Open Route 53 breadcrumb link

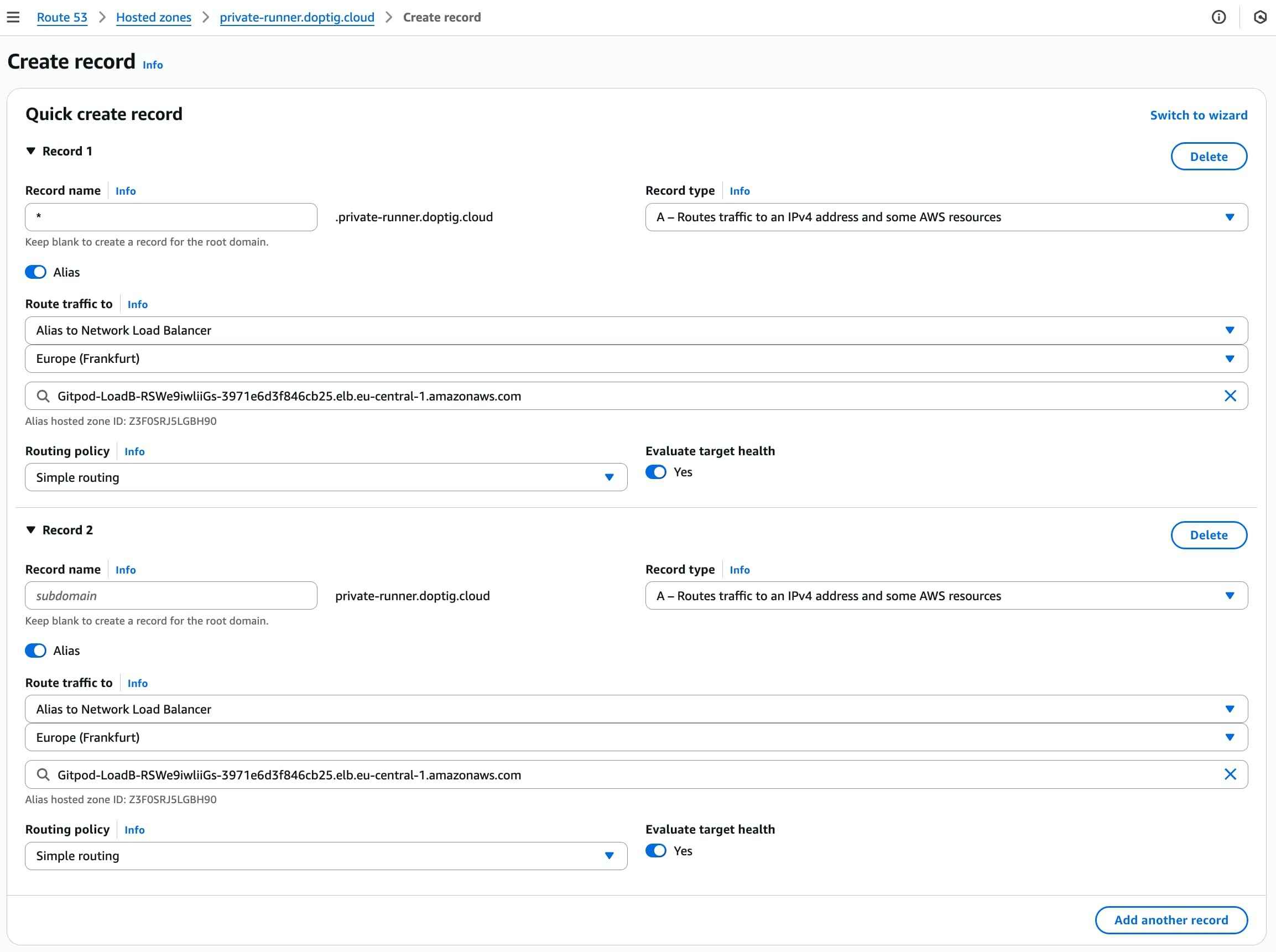coord(61,17)
